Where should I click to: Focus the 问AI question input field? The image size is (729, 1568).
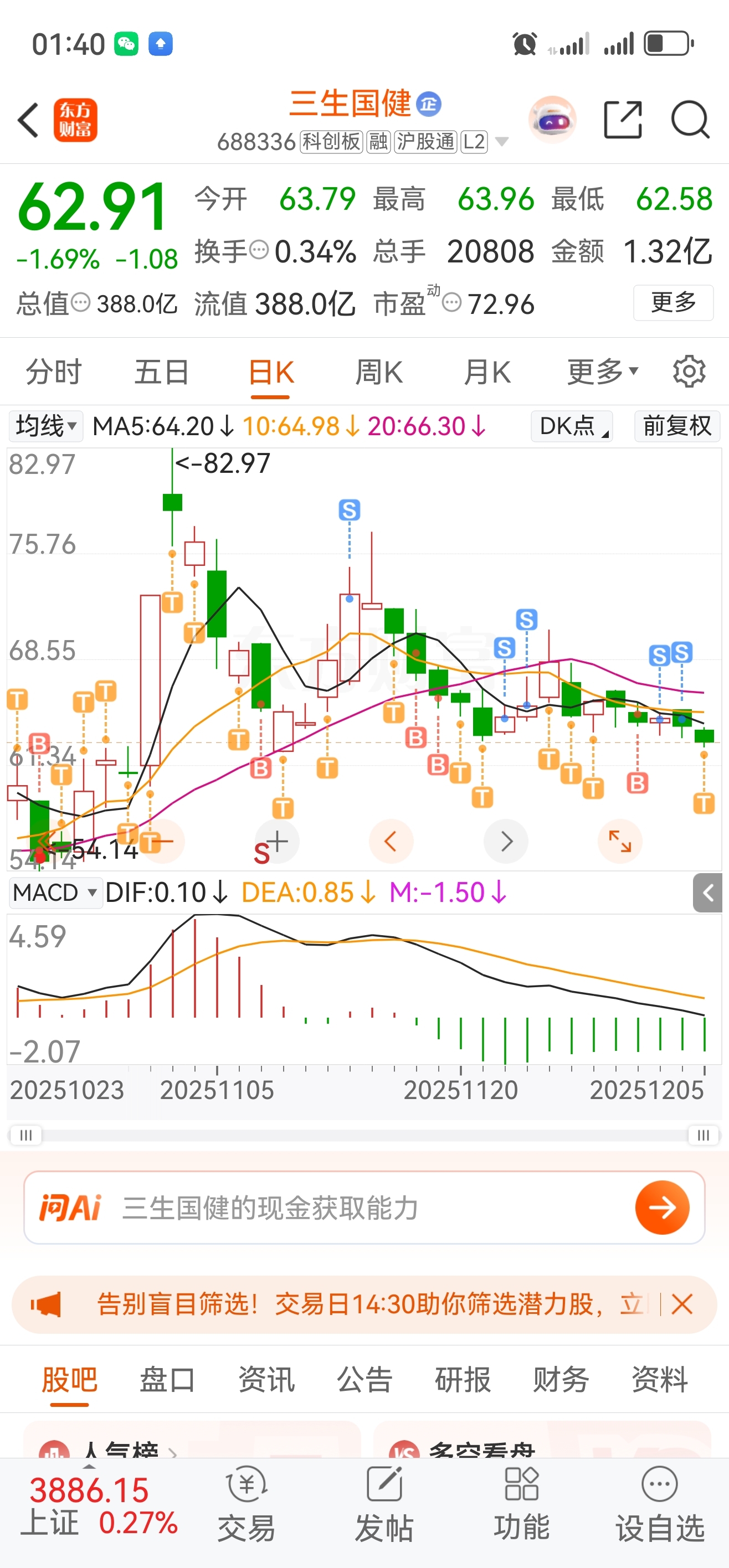click(x=364, y=1208)
